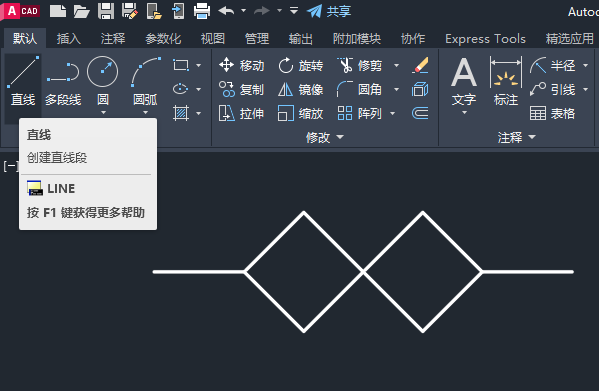
Task: Undo the last action
Action: point(226,11)
